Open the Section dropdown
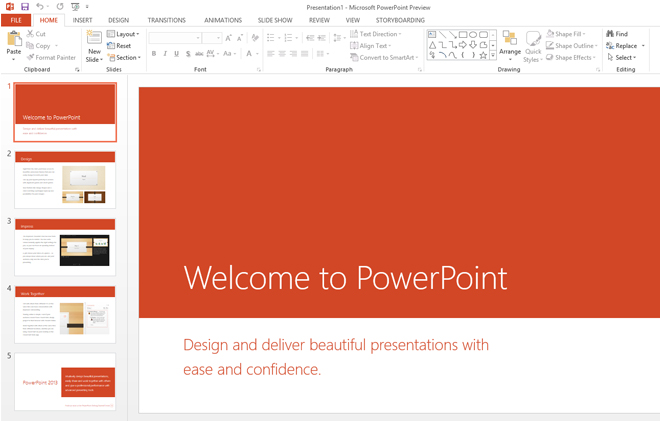The image size is (660, 421). tap(124, 57)
